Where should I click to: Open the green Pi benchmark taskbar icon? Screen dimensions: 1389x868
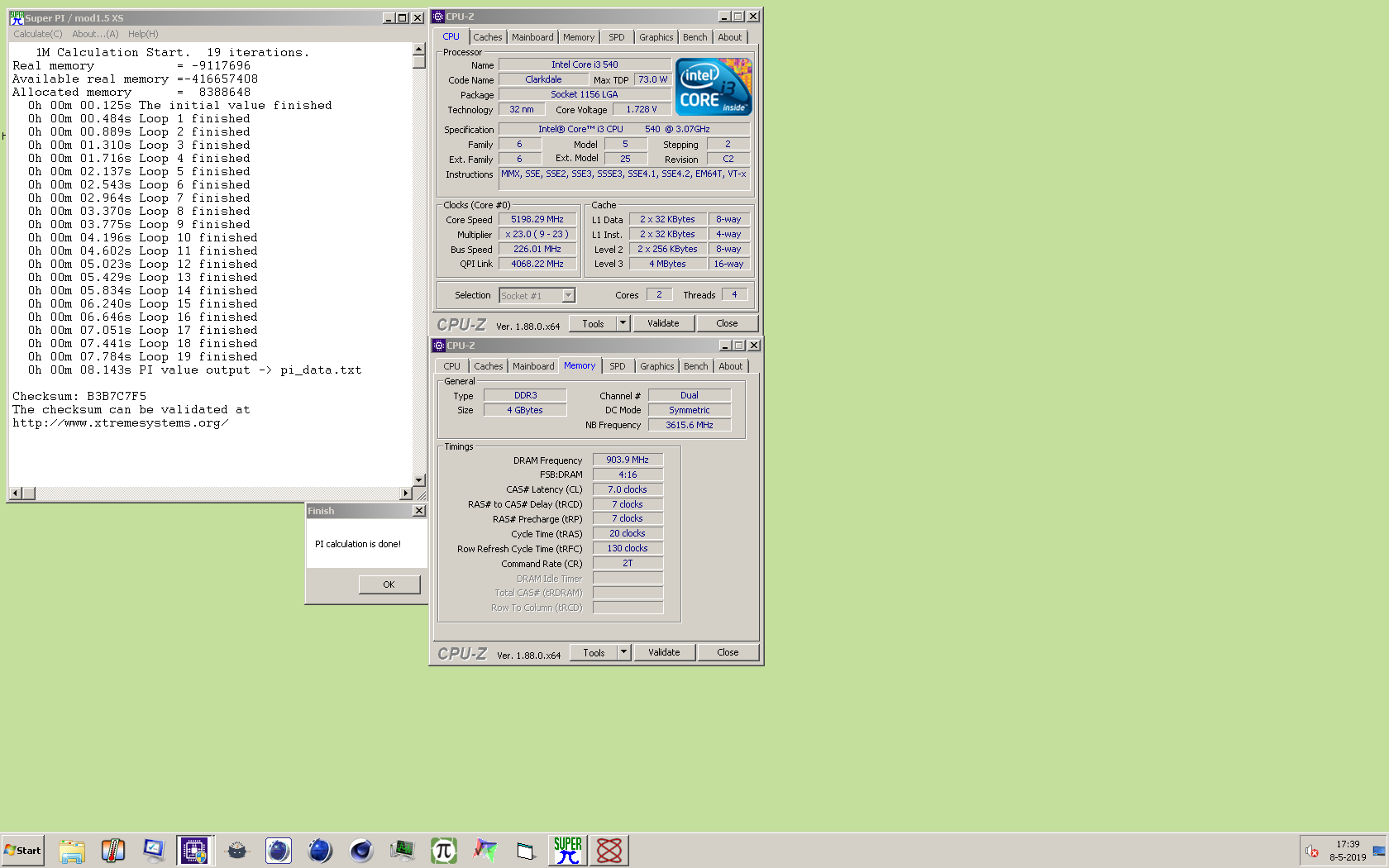[x=444, y=850]
